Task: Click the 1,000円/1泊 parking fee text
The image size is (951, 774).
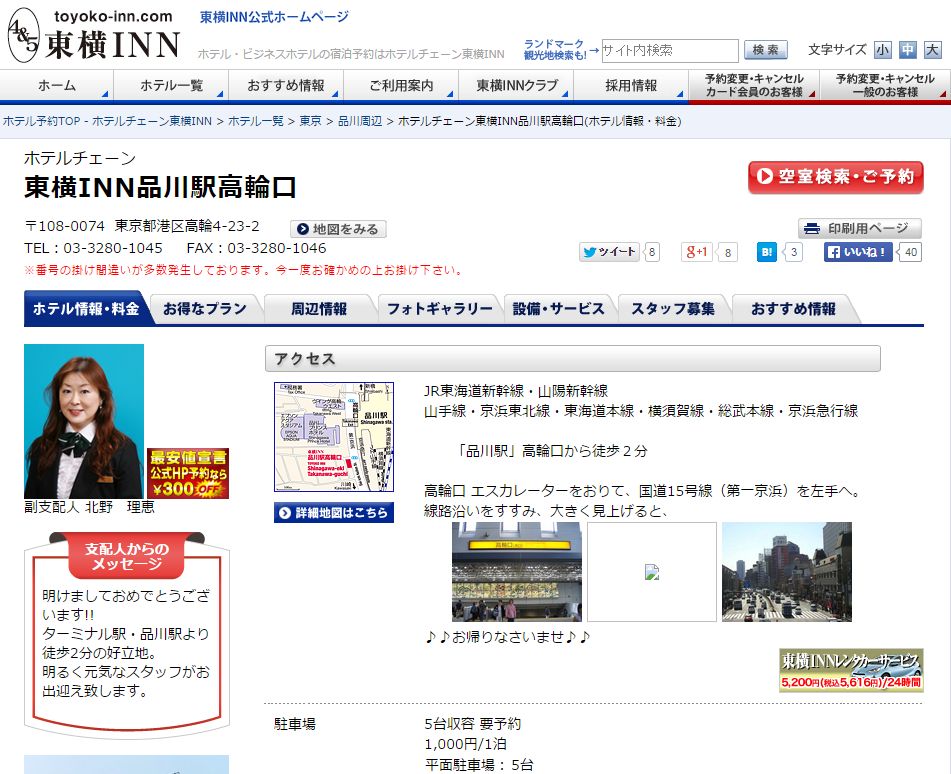Action: point(466,744)
